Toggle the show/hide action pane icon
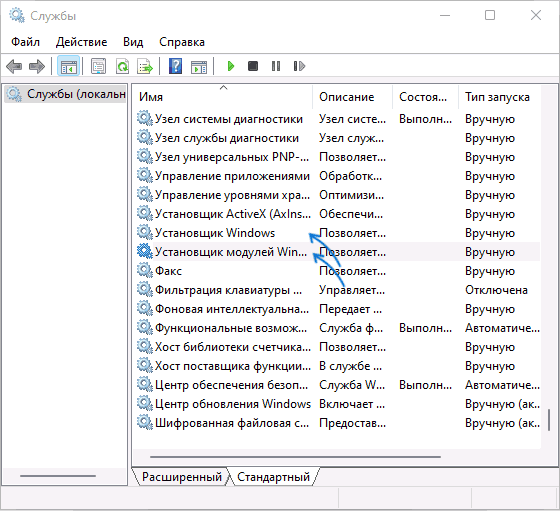 coord(199,66)
